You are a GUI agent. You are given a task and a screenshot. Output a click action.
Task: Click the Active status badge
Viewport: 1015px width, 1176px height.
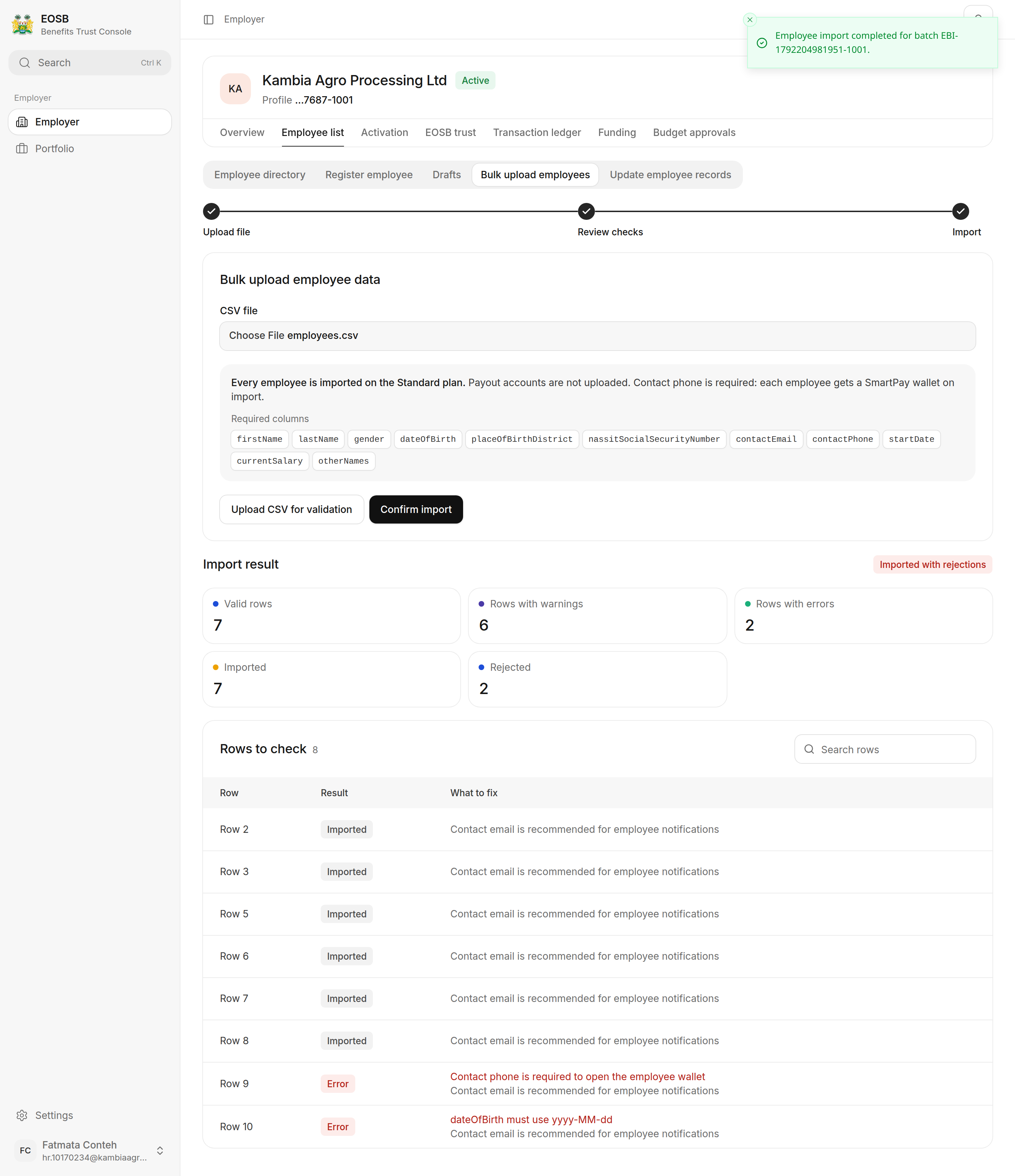pyautogui.click(x=475, y=81)
